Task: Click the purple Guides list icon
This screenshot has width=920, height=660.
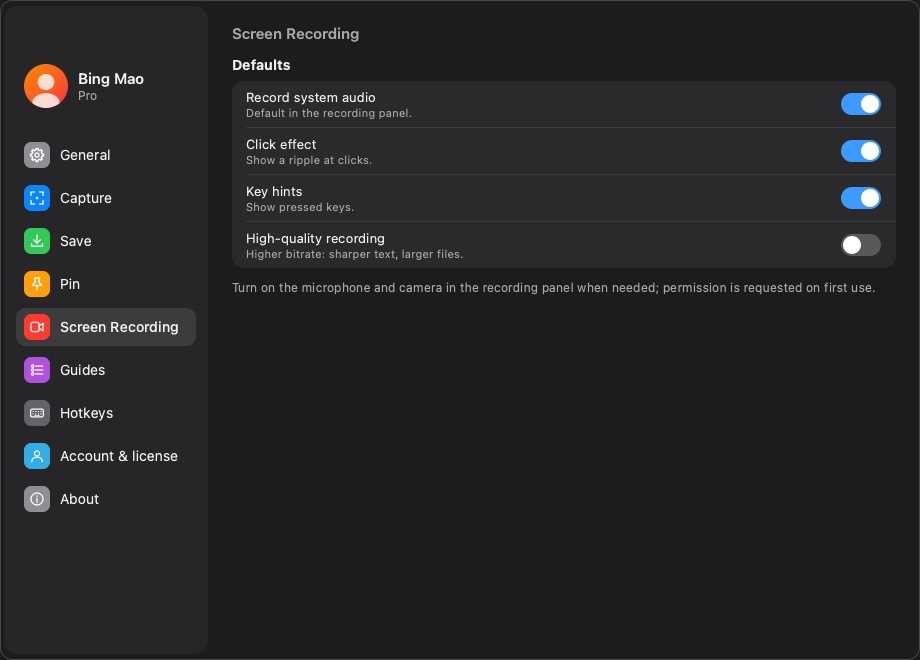Action: click(36, 370)
